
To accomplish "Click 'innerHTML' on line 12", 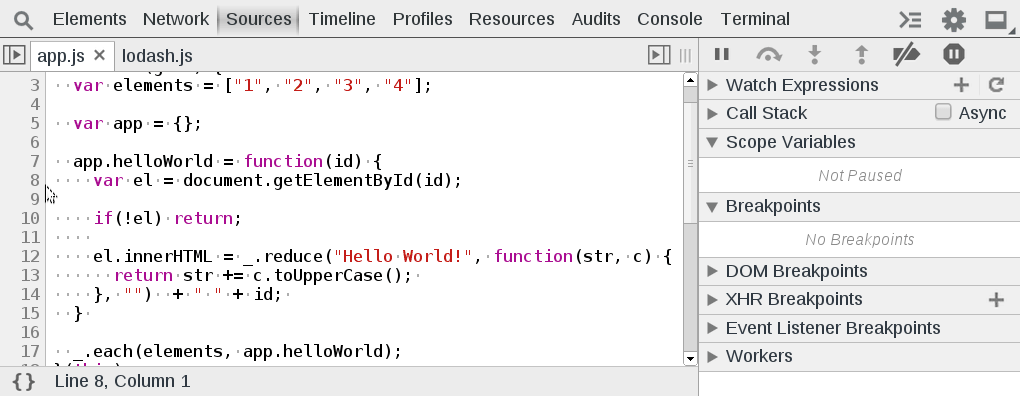I will point(168,256).
